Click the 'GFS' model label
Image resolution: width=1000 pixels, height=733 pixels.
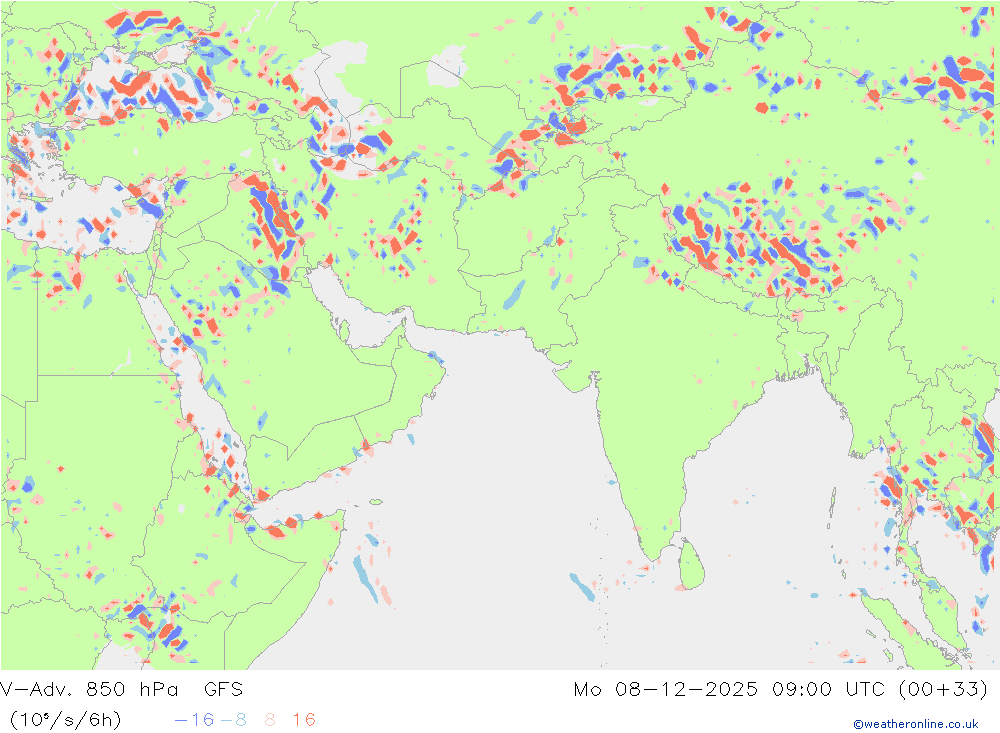point(223,689)
